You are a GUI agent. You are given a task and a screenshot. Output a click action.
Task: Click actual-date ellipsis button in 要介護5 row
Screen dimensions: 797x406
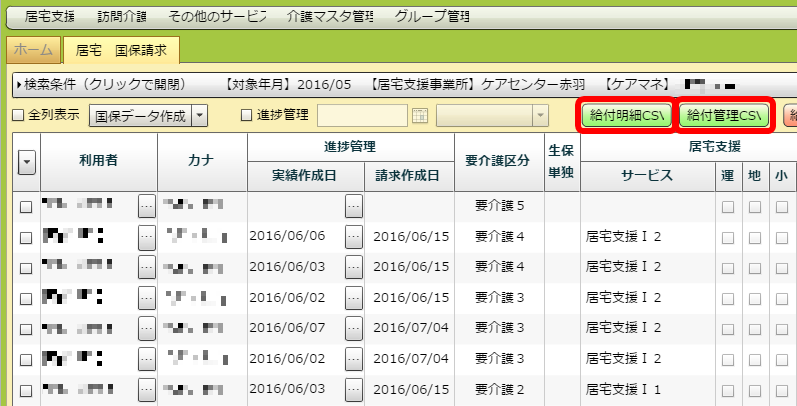352,207
